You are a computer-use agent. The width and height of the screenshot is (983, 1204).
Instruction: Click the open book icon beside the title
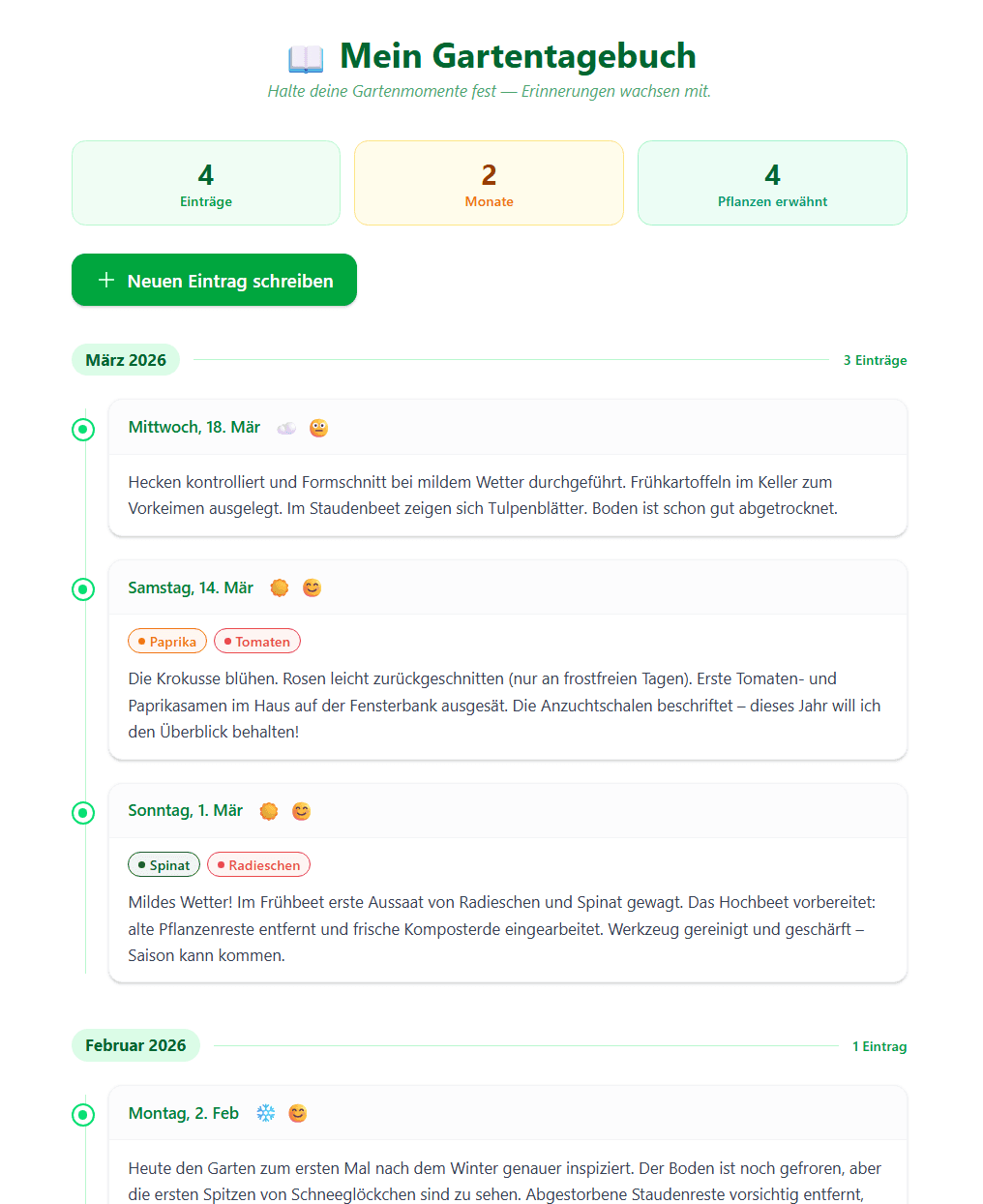pyautogui.click(x=306, y=59)
